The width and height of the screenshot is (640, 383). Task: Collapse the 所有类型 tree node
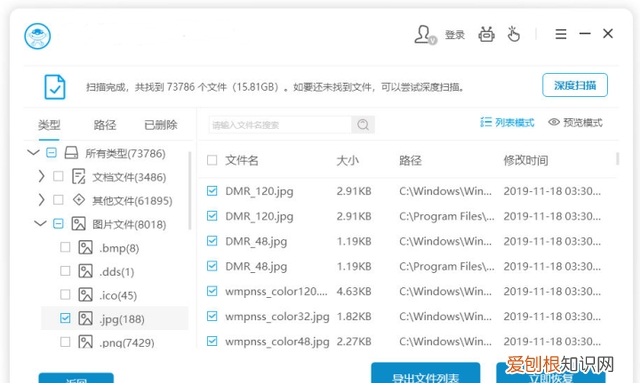click(x=33, y=153)
